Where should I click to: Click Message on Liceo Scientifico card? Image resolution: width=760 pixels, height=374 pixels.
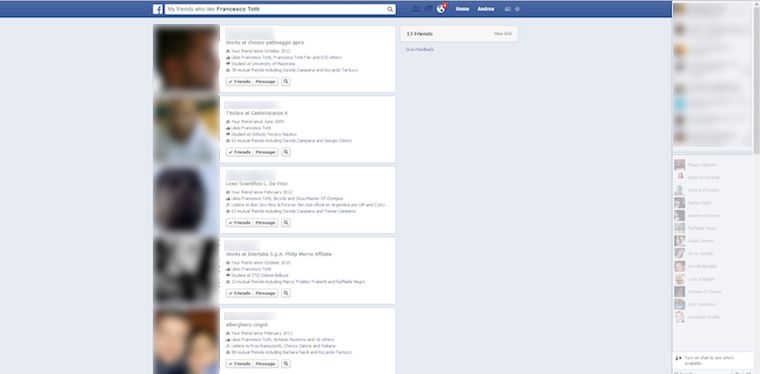click(266, 223)
